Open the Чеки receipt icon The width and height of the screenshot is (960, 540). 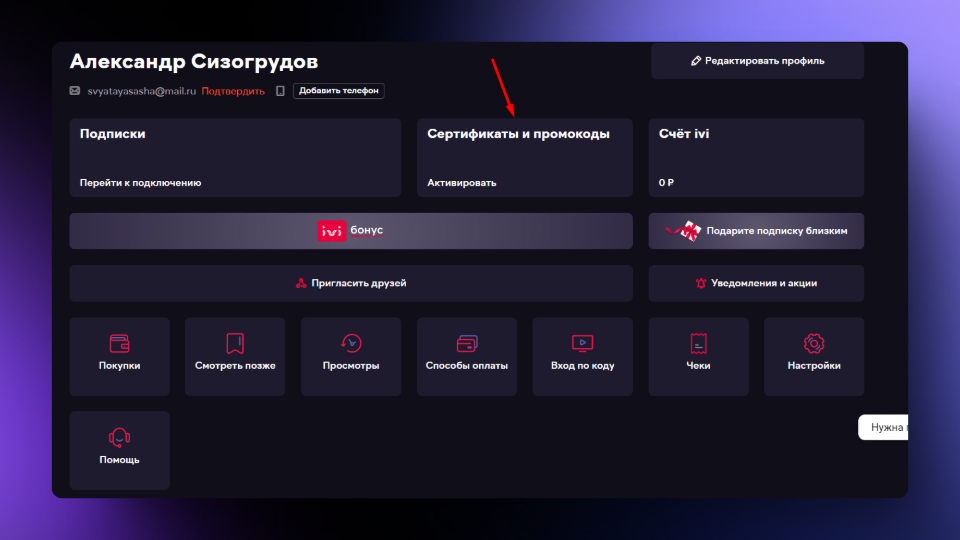(x=698, y=343)
